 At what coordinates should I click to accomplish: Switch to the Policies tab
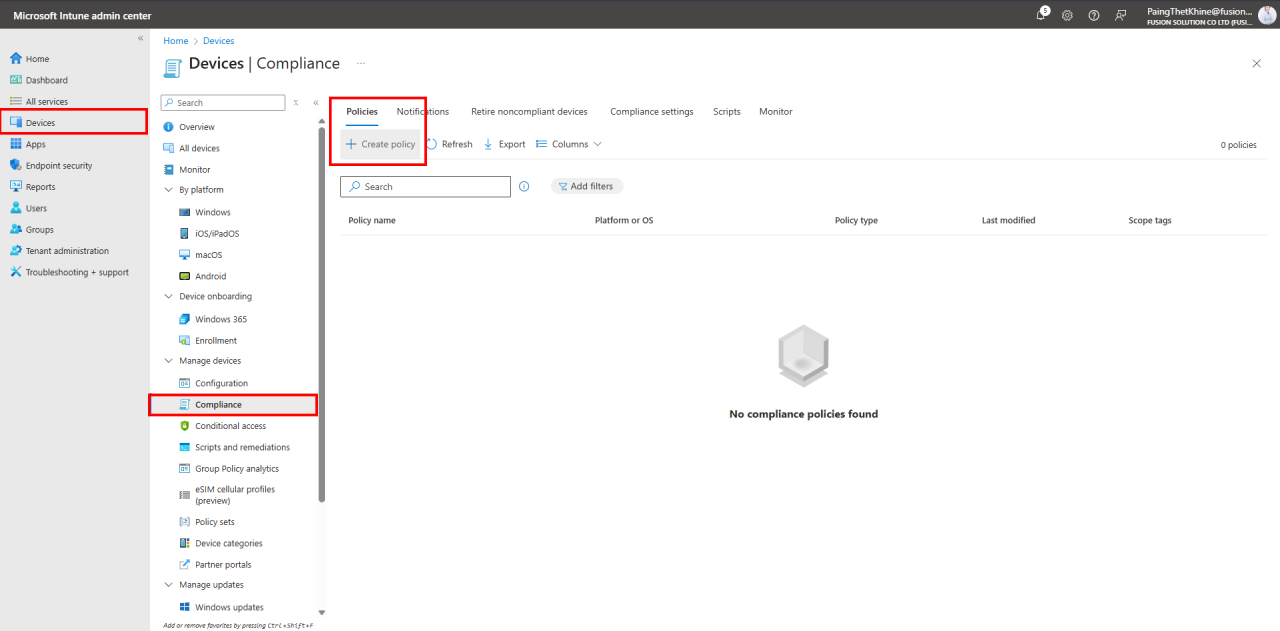[x=362, y=112]
